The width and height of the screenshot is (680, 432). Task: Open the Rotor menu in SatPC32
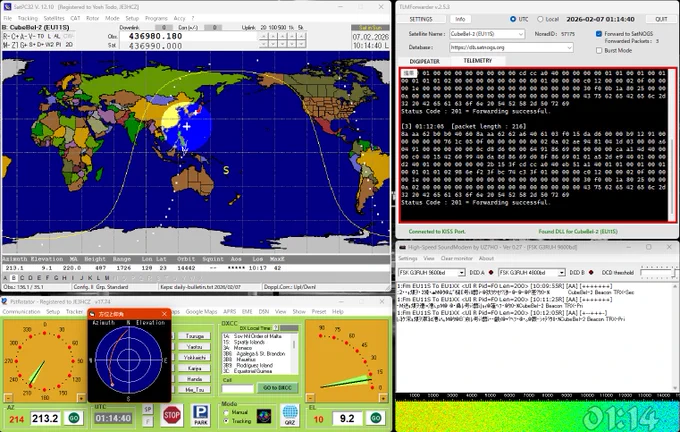[92, 18]
